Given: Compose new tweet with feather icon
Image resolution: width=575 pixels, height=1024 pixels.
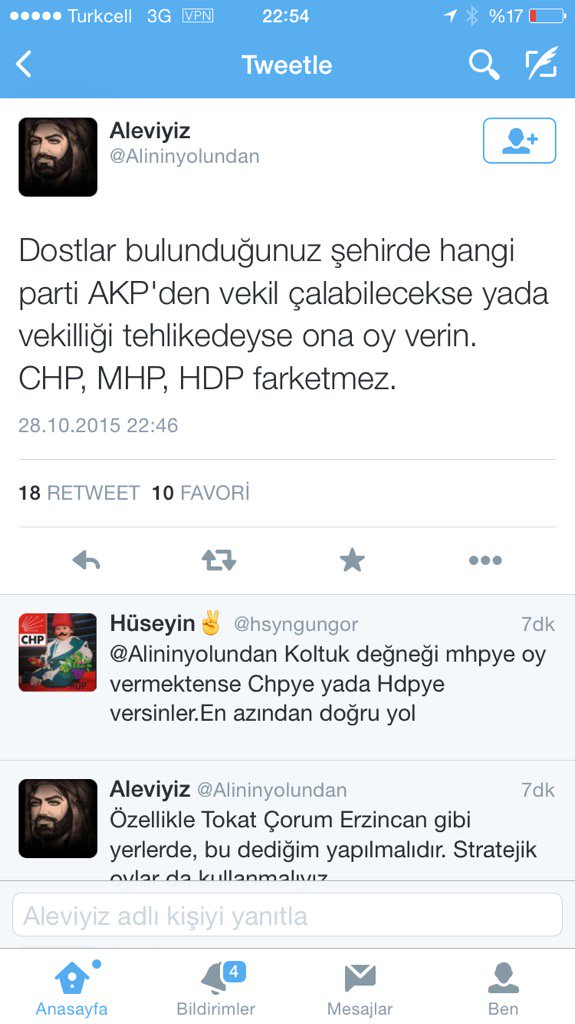Looking at the screenshot, I should coord(542,63).
